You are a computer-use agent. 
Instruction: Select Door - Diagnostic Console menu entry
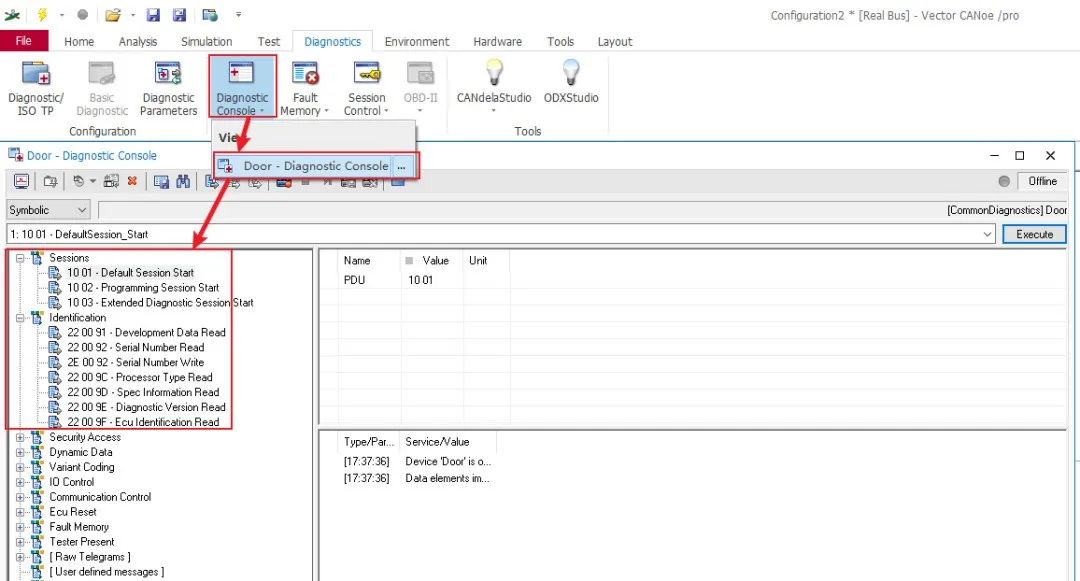(303, 166)
